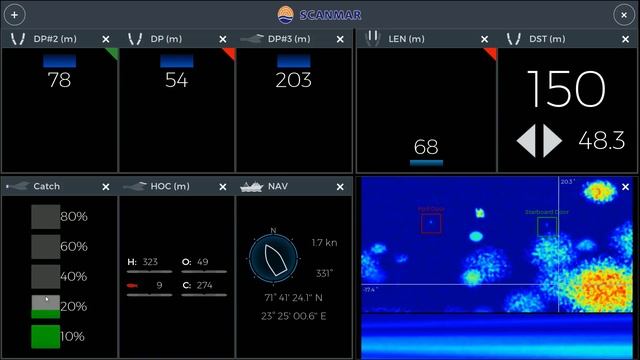The width and height of the screenshot is (640, 360).
Task: Click the 68 length value
Action: tap(426, 147)
